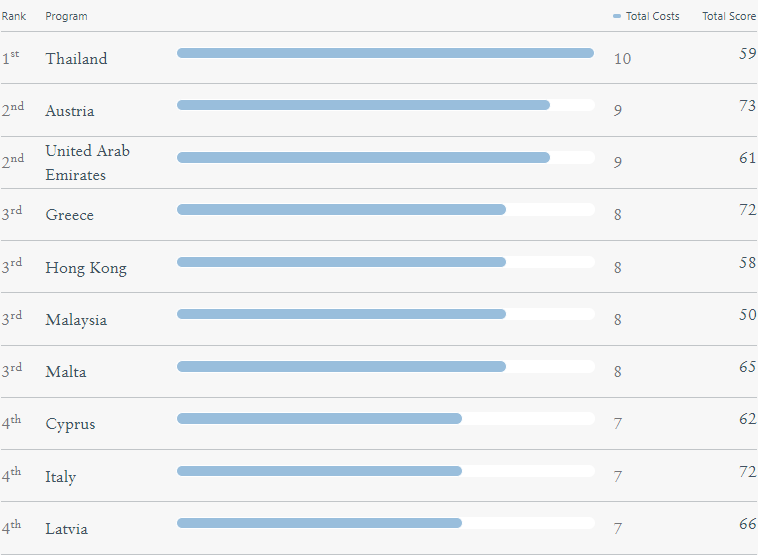Select the Total Costs column header
The height and width of the screenshot is (555, 758).
[x=652, y=16]
